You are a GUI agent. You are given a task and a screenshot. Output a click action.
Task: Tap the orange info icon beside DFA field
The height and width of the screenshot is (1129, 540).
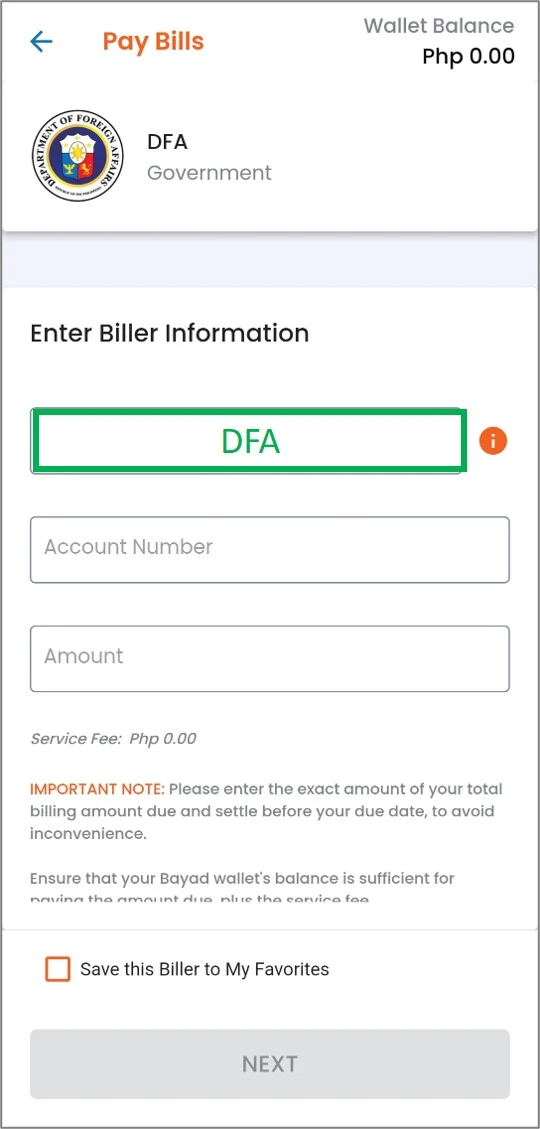click(492, 441)
